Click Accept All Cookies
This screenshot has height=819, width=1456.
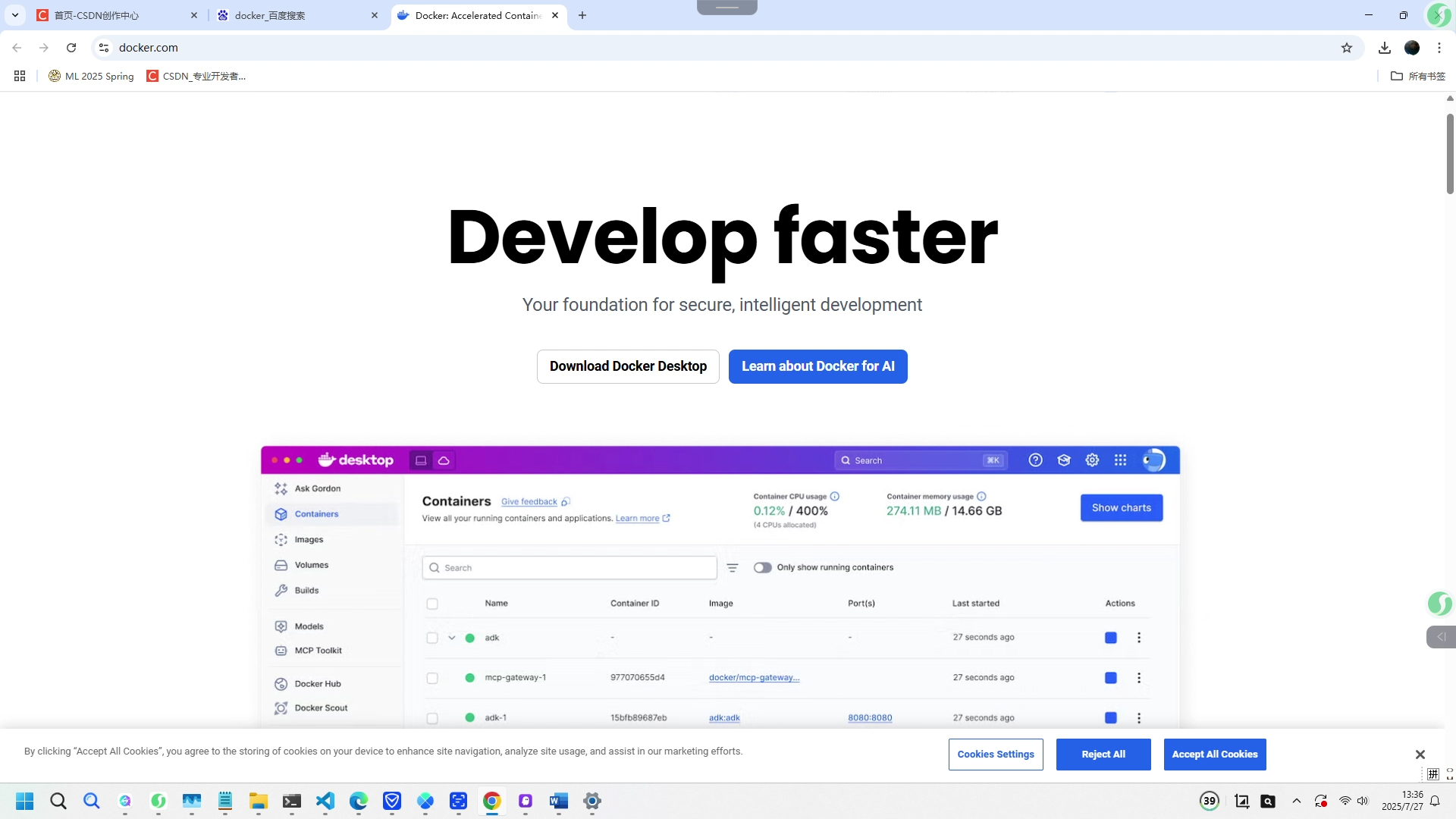click(x=1215, y=755)
